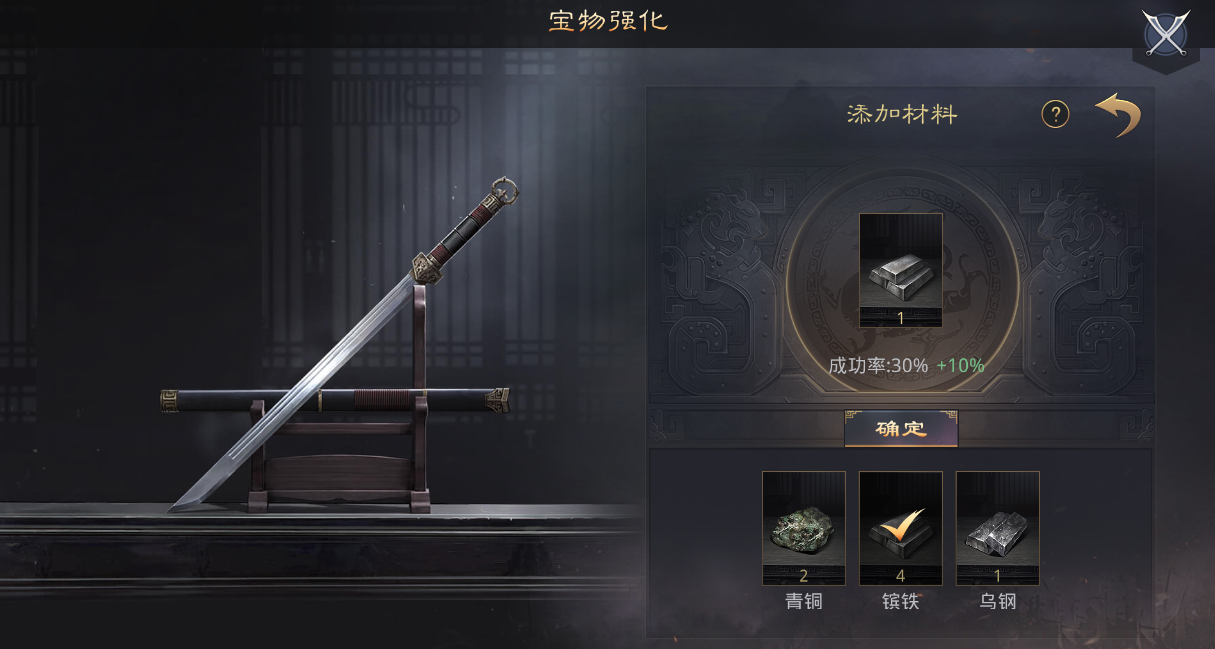The image size is (1215, 649).
Task: Select the 青铜 bronze ore material icon
Action: [803, 528]
